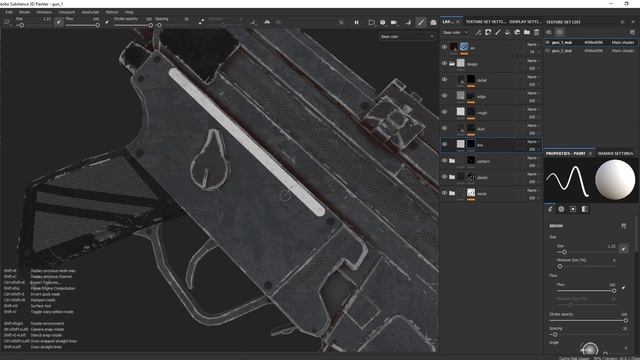Hide the detail layer
Viewport: 640px width, 360px height.
pyautogui.click(x=444, y=80)
